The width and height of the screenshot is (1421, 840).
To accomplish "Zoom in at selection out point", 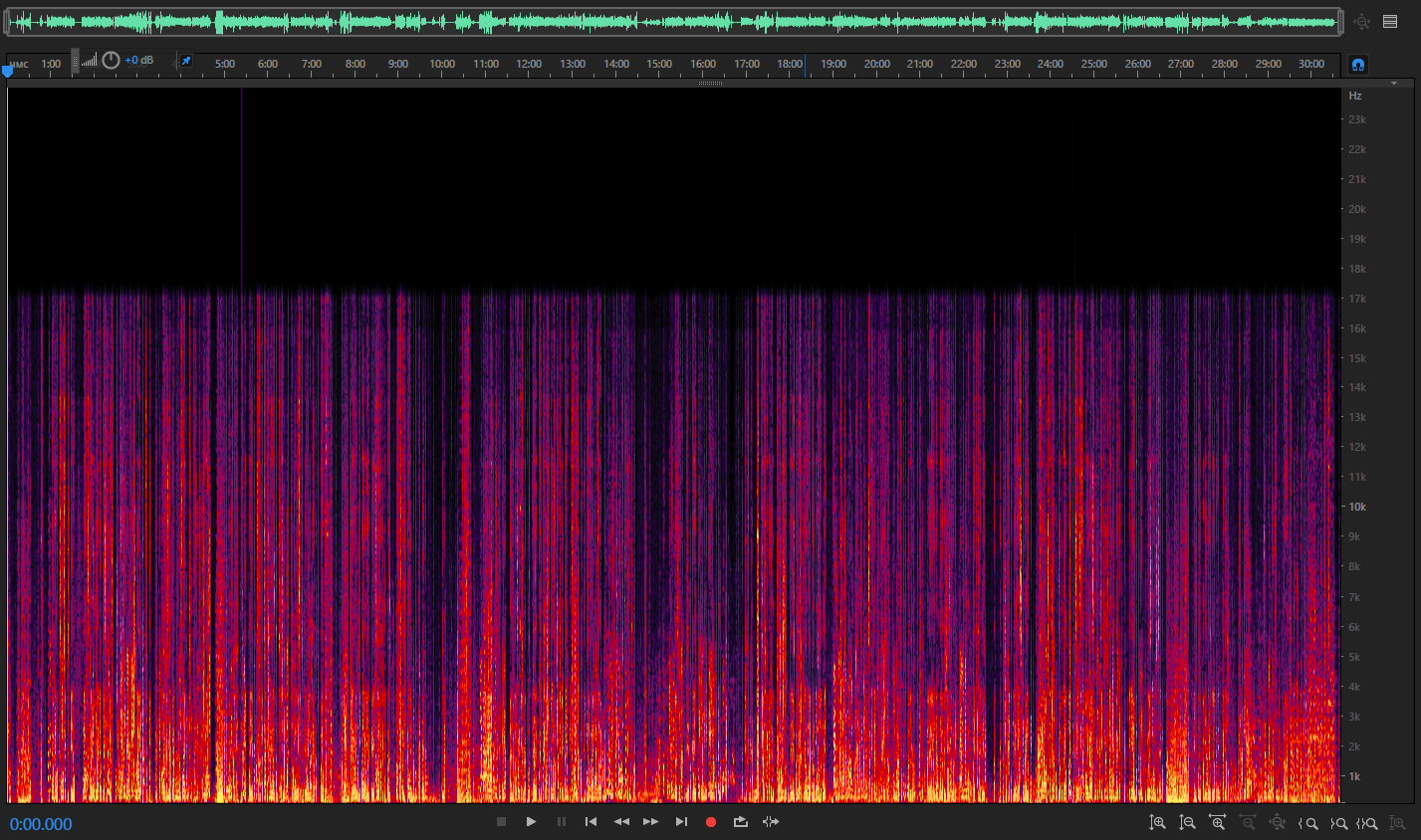I will point(1338,823).
